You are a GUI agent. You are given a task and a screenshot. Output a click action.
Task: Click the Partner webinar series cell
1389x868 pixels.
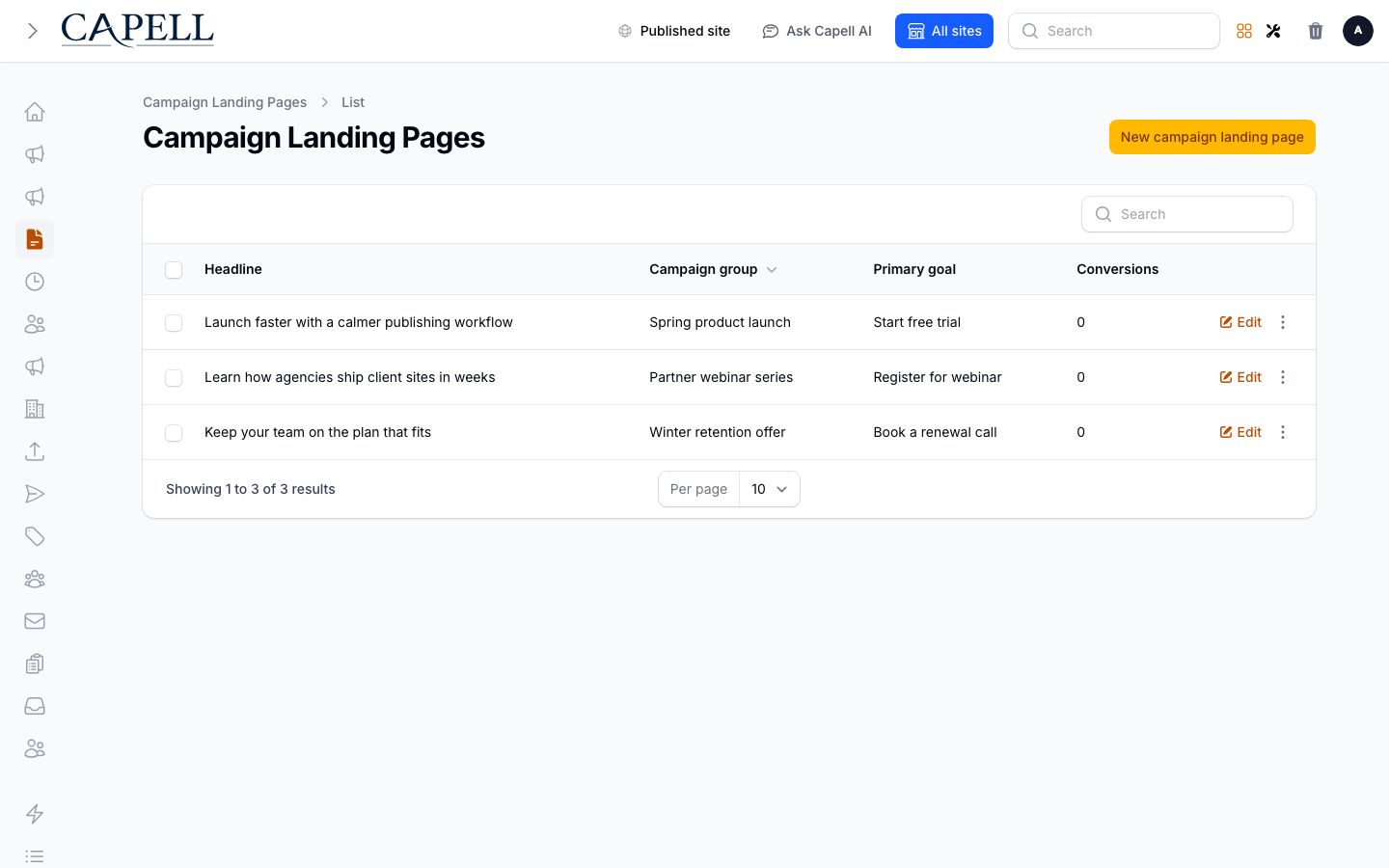coord(722,377)
